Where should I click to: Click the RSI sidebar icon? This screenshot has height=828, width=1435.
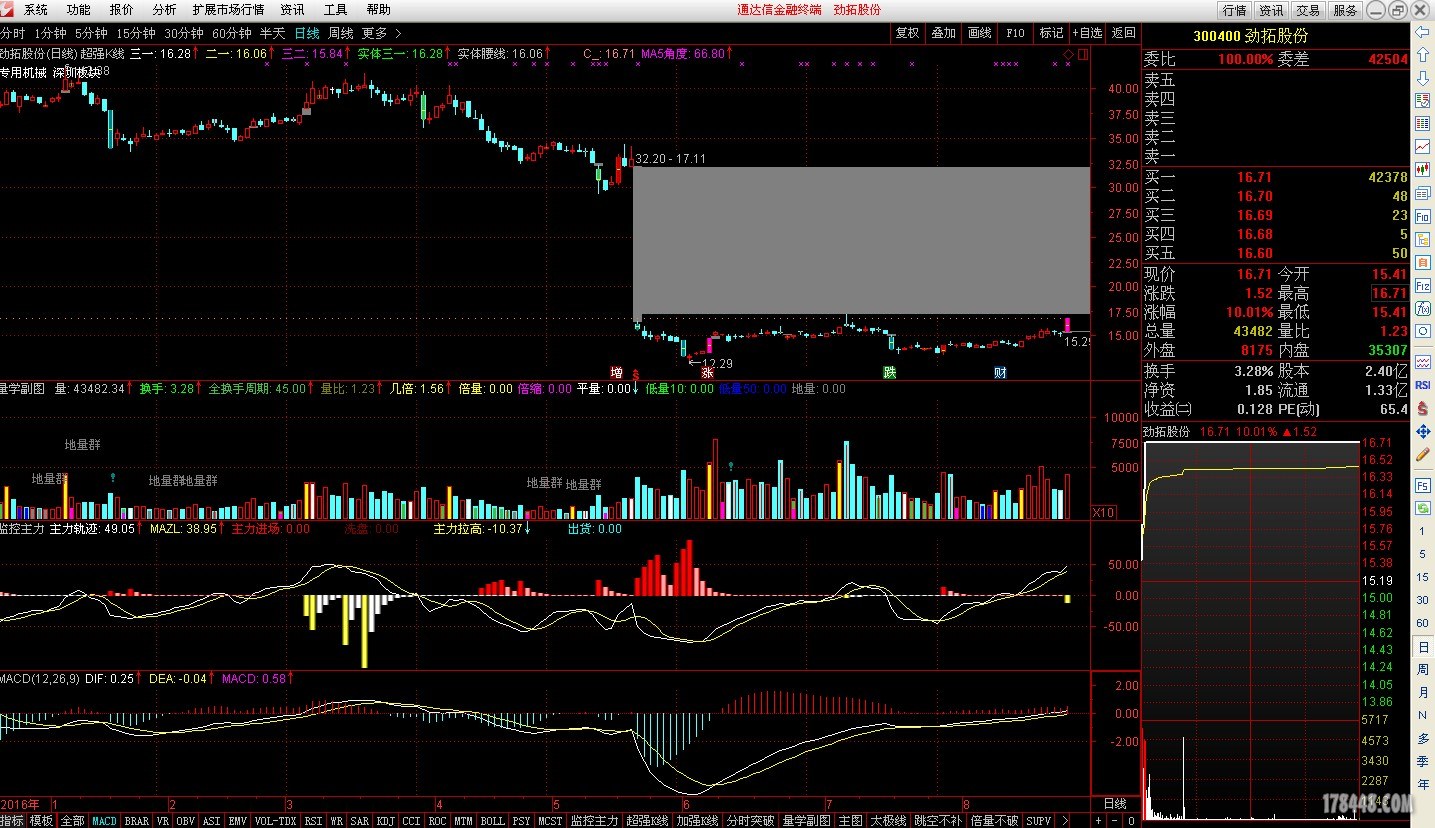(1422, 384)
